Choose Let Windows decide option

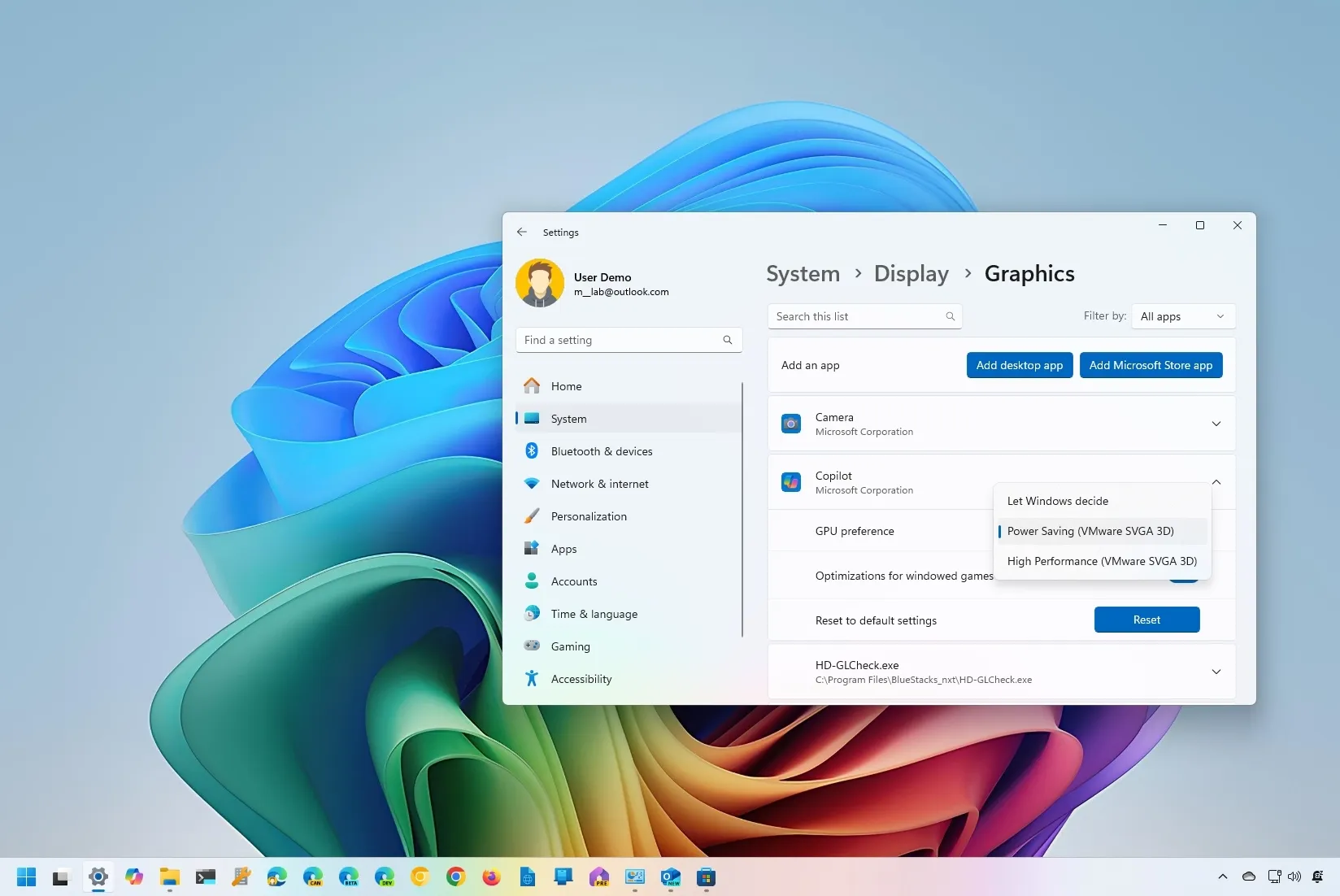[x=1058, y=501]
